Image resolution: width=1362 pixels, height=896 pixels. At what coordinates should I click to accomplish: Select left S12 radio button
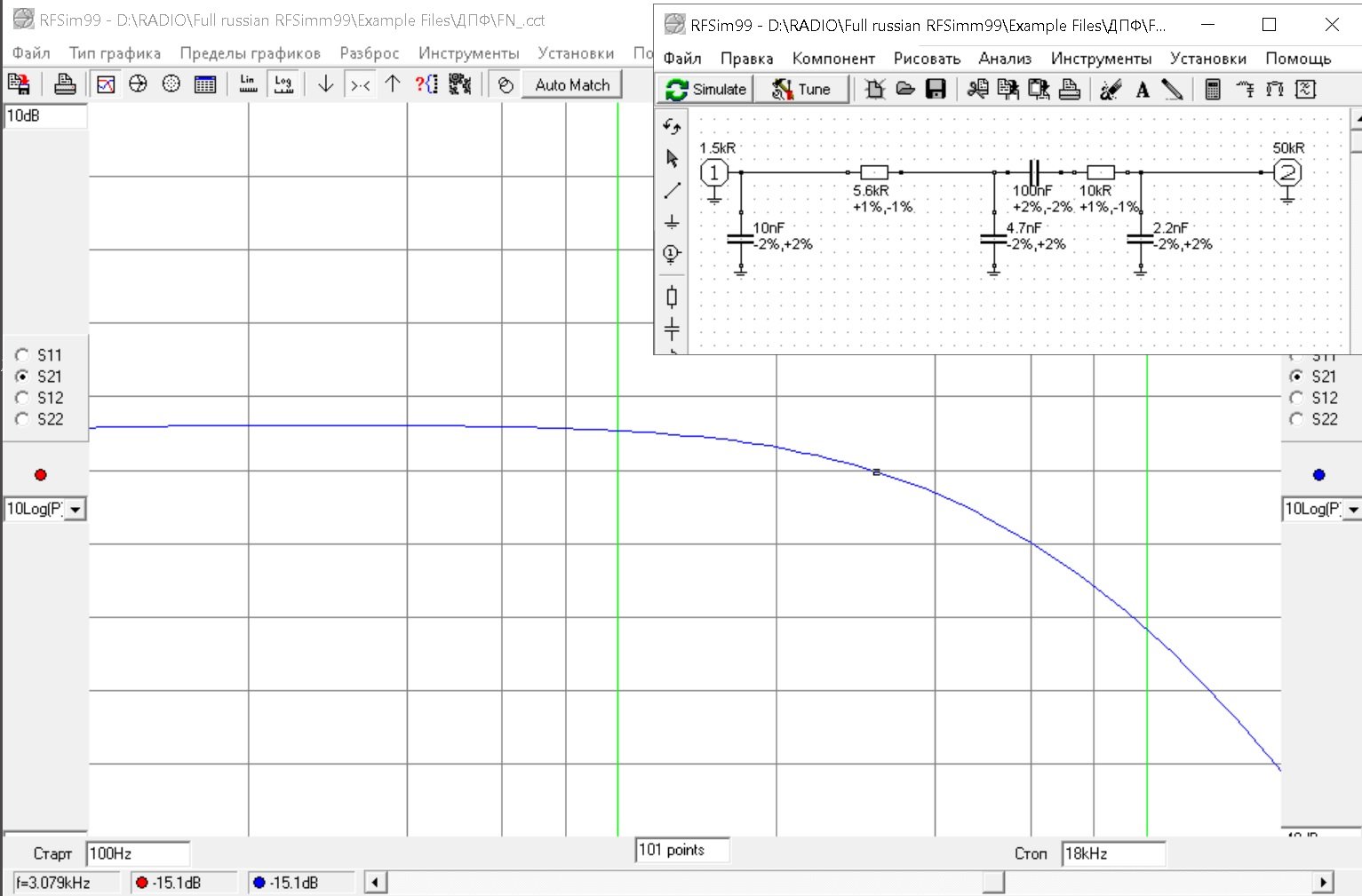22,398
